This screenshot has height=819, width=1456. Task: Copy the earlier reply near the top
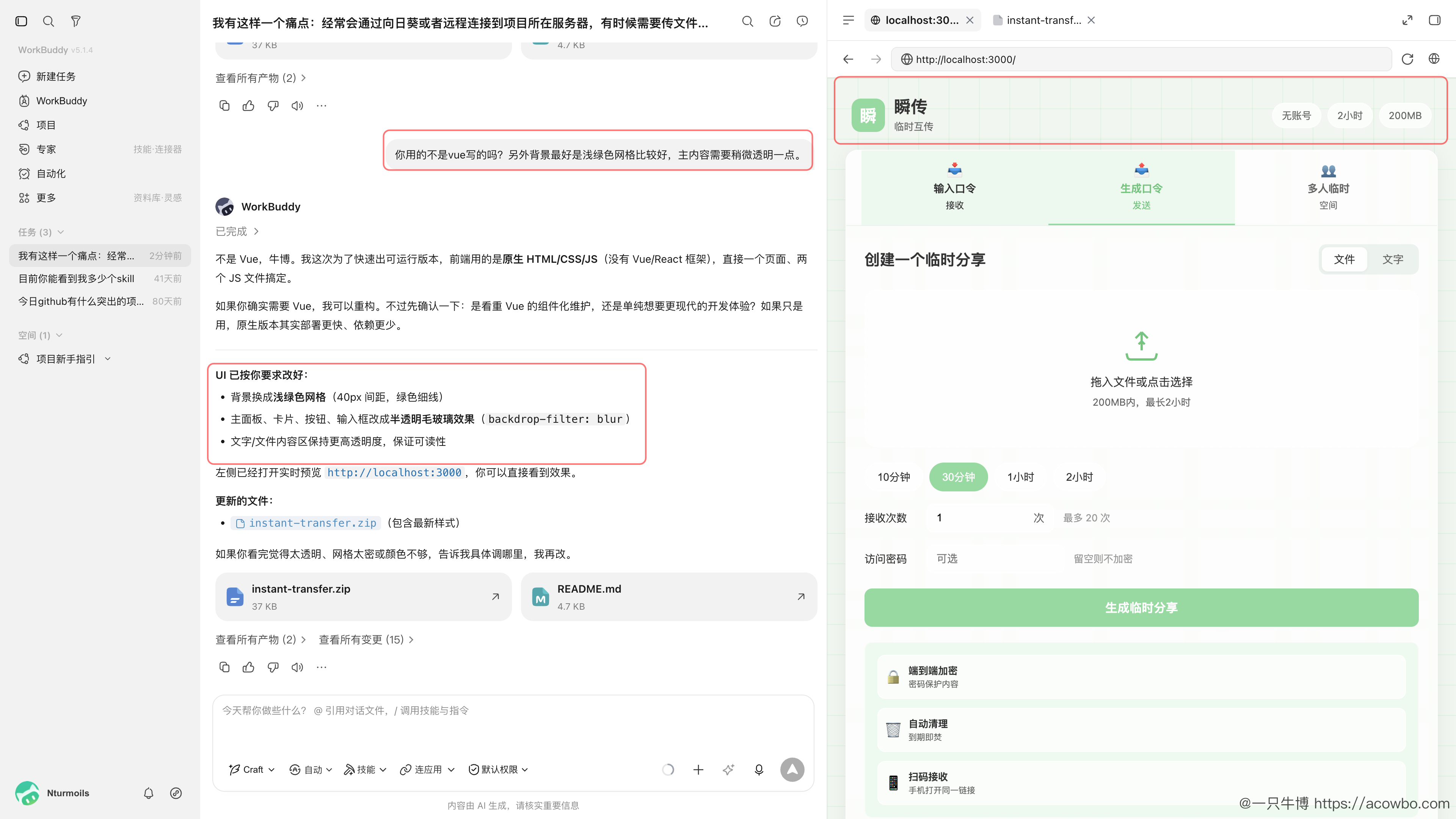(x=224, y=106)
